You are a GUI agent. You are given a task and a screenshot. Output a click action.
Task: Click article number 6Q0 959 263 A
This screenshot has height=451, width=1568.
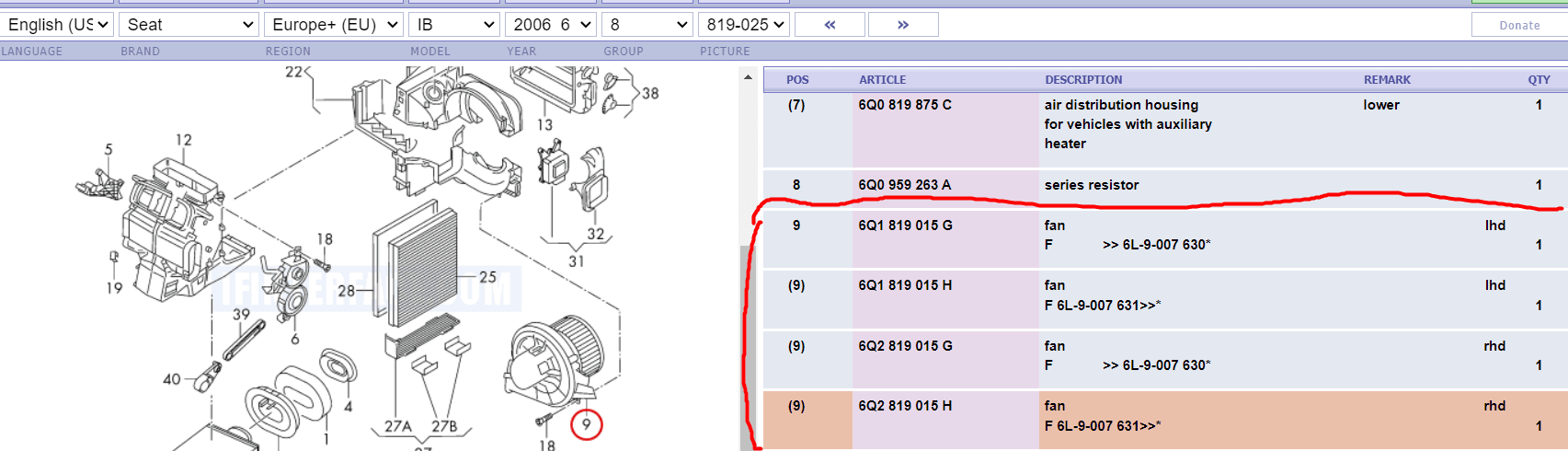click(x=905, y=185)
